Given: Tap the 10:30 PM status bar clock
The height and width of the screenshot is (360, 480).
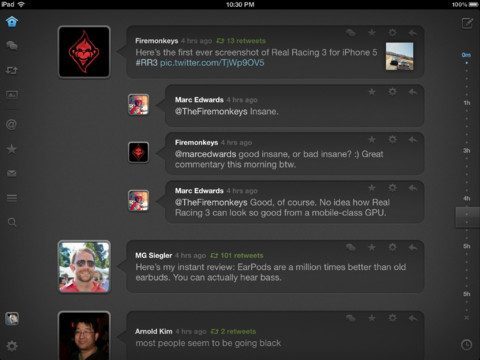Looking at the screenshot, I should click(240, 4).
